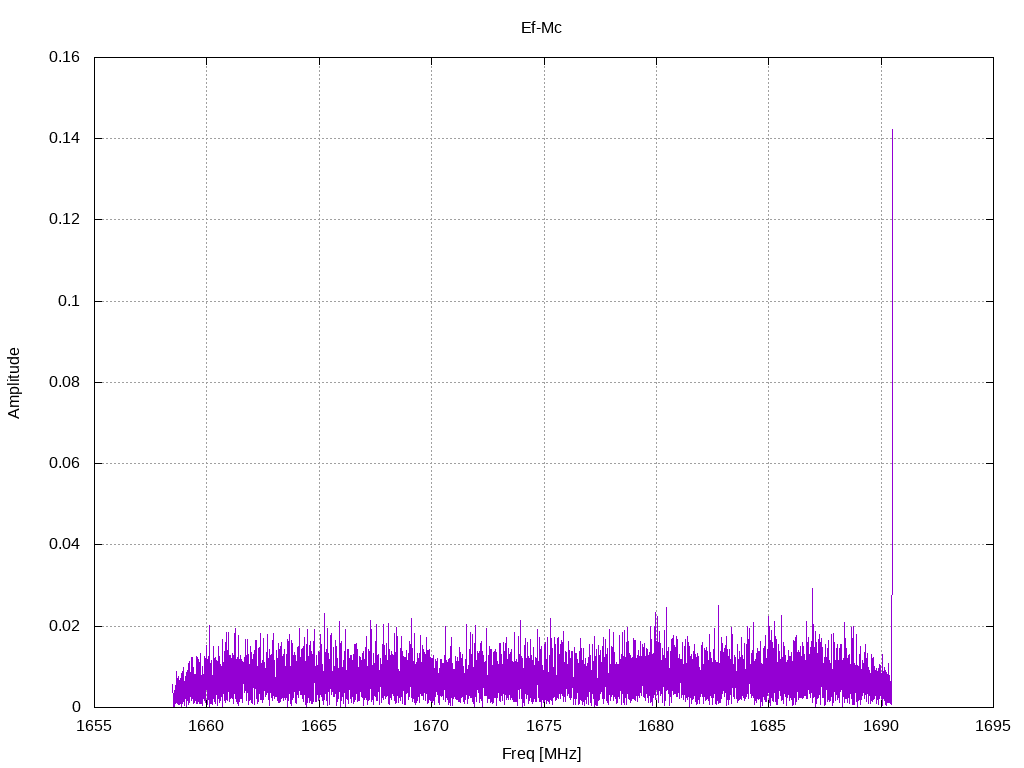Click the x-axis tick label 1670

431,726
